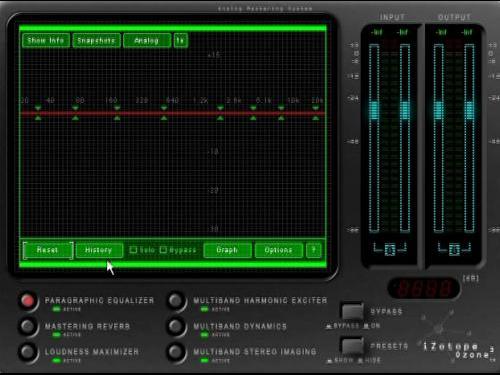The image size is (500, 375).
Task: Enable the Solo checkbox
Action: (x=133, y=250)
